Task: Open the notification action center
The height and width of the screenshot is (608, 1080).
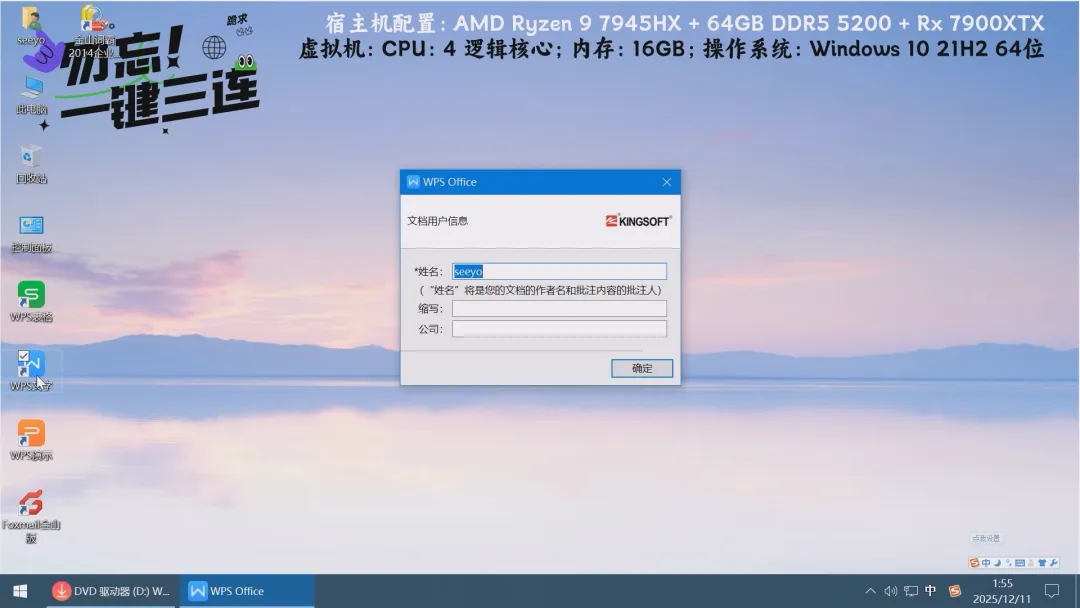Action: (x=1051, y=591)
